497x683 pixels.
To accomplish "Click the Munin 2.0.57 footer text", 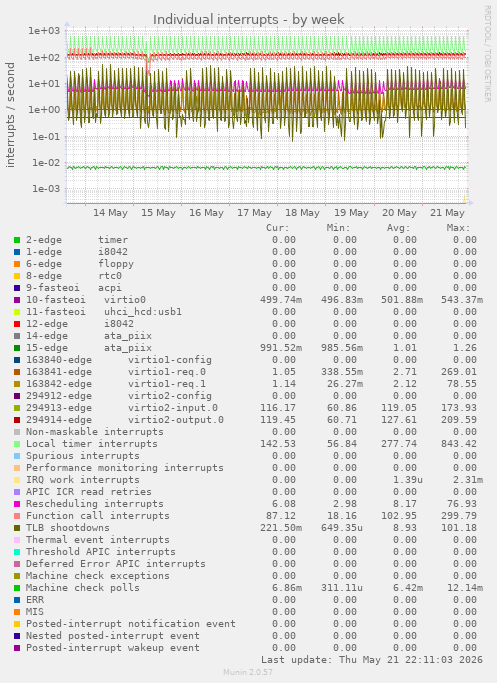I will (248, 672).
